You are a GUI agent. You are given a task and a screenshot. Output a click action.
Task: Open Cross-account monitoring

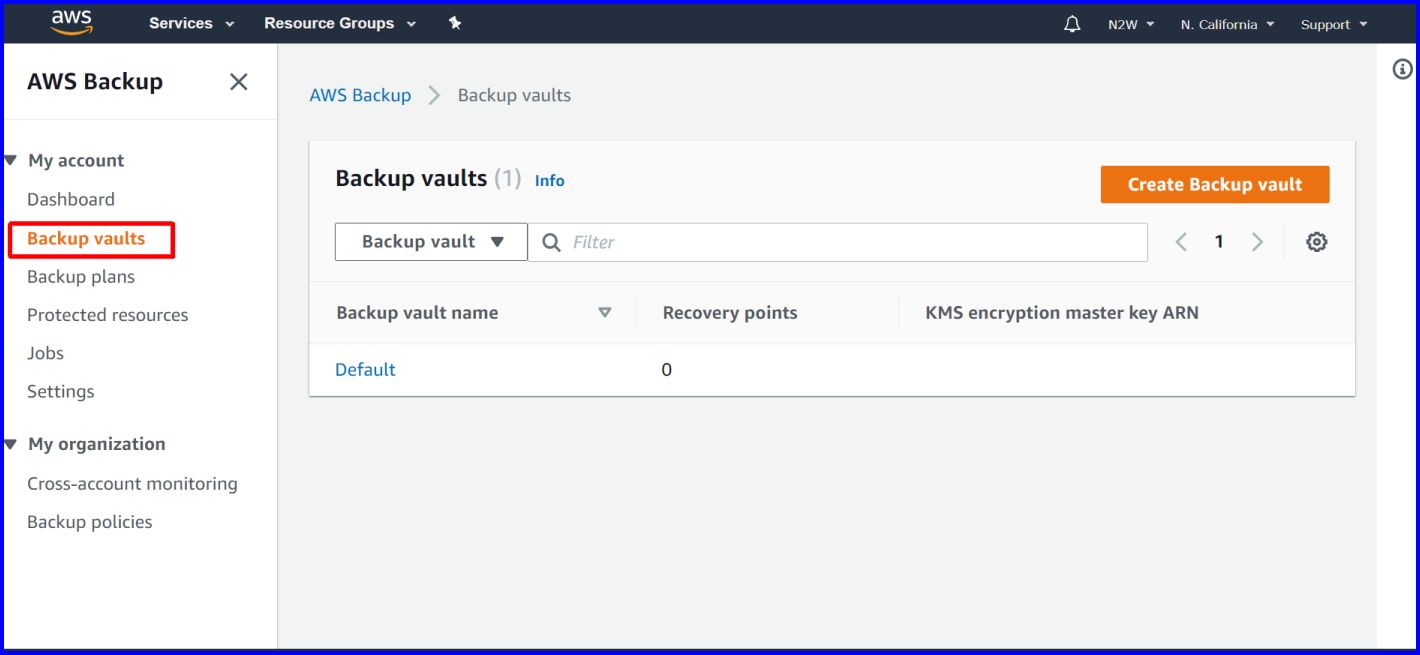coord(132,484)
